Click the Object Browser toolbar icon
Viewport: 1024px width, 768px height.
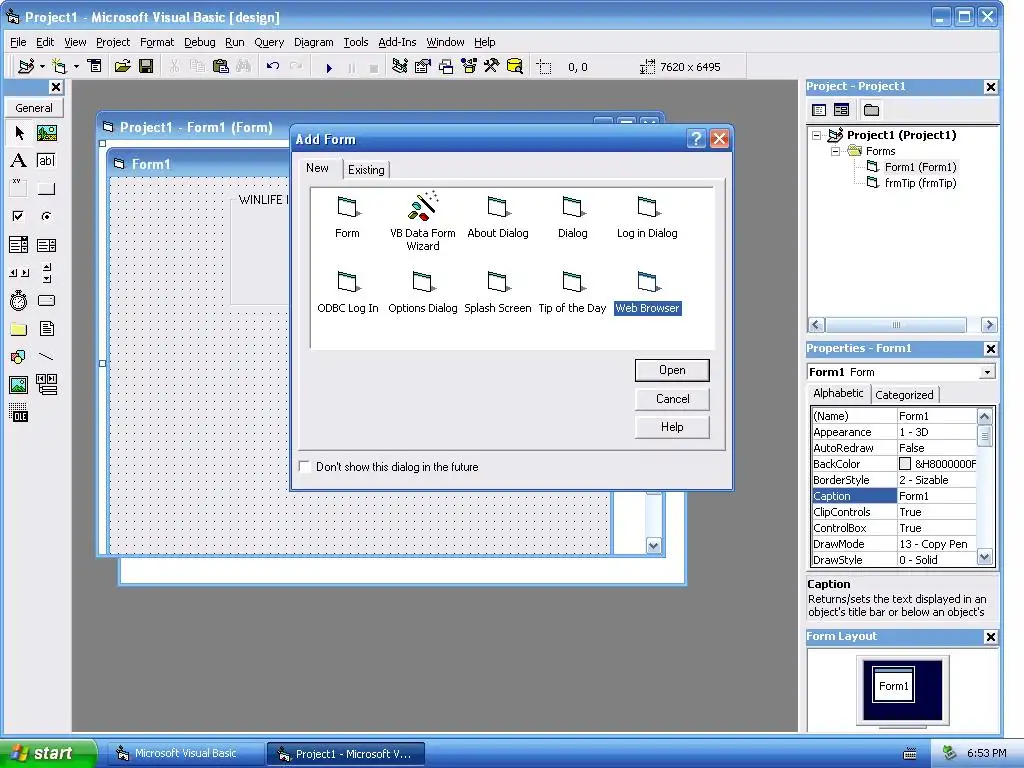(x=469, y=67)
